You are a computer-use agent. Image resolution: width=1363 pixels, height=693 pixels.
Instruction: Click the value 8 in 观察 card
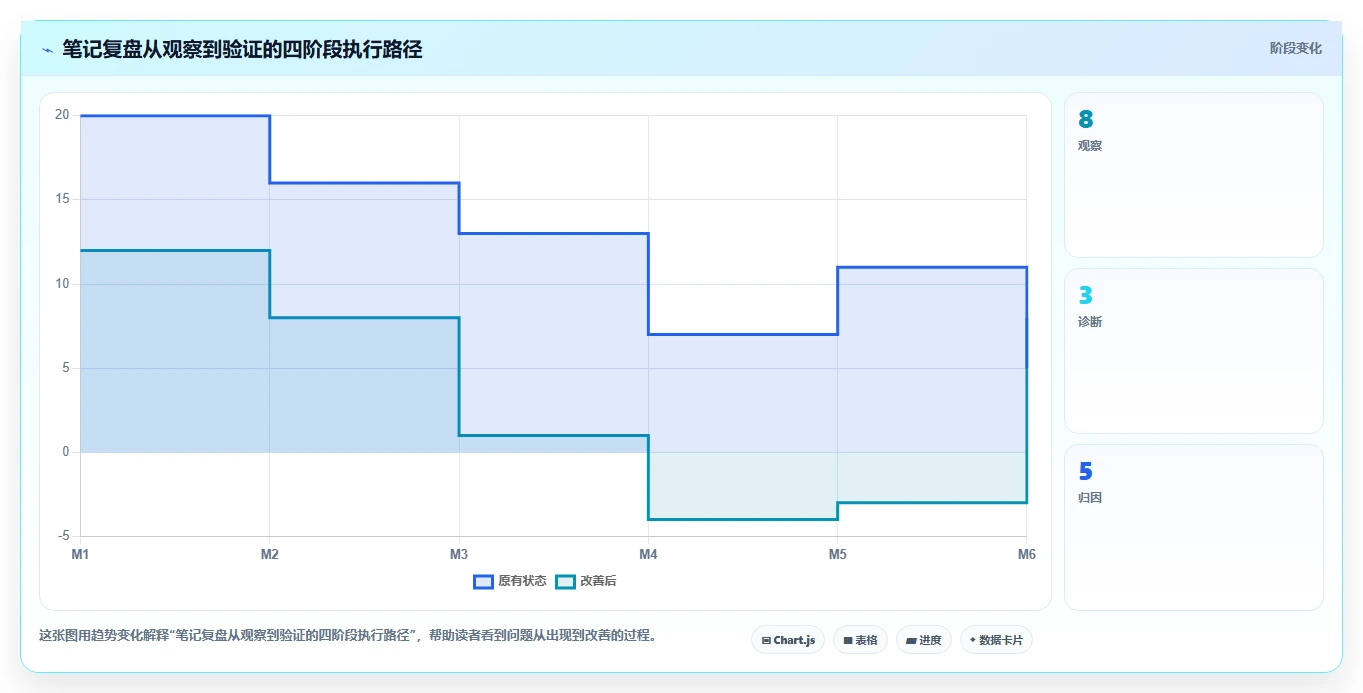click(1086, 120)
